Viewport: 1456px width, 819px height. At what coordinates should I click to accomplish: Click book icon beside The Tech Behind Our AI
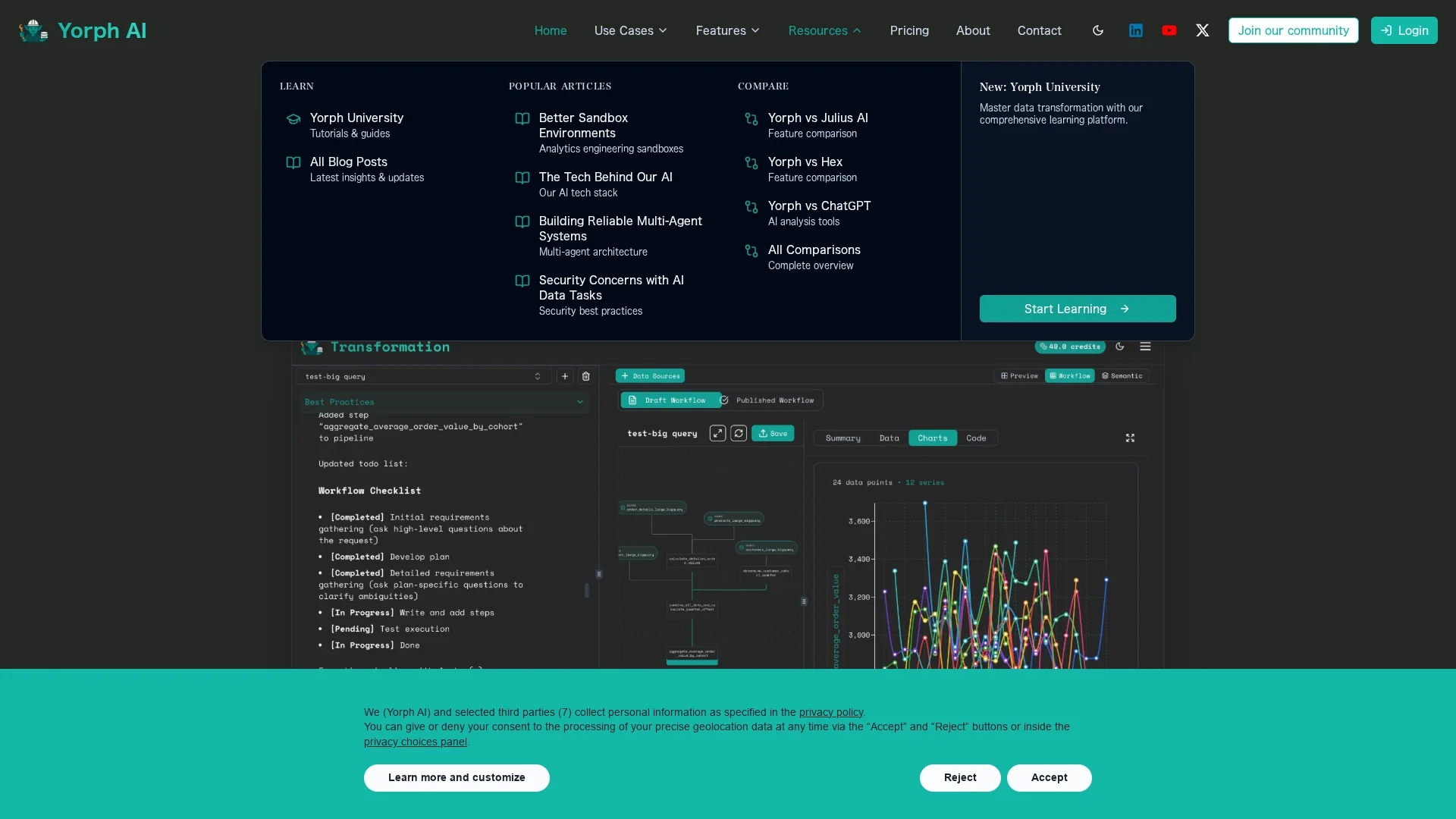[x=522, y=178]
